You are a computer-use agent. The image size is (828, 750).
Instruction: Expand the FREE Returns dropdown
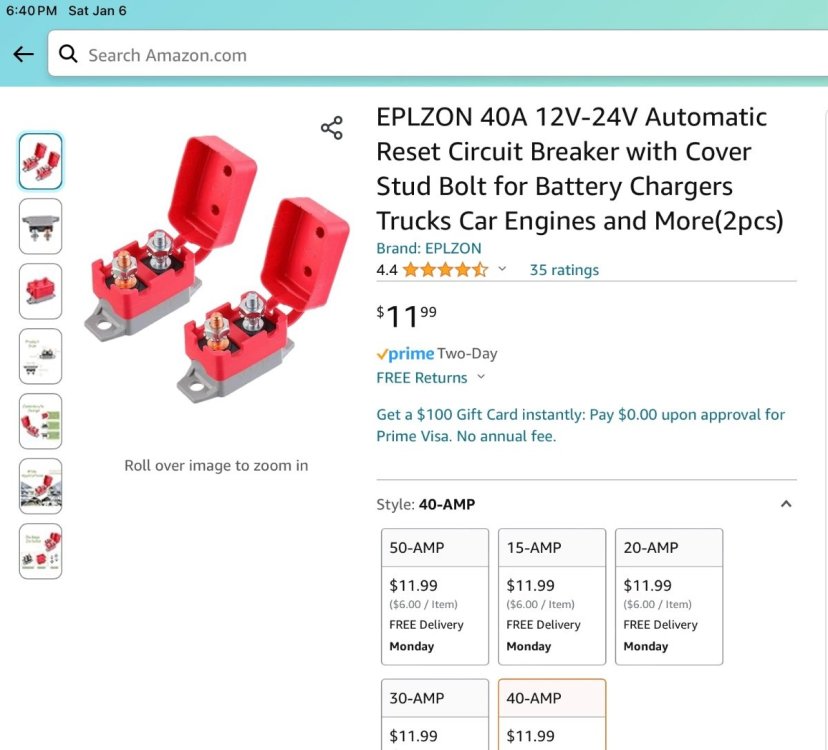[x=481, y=378]
